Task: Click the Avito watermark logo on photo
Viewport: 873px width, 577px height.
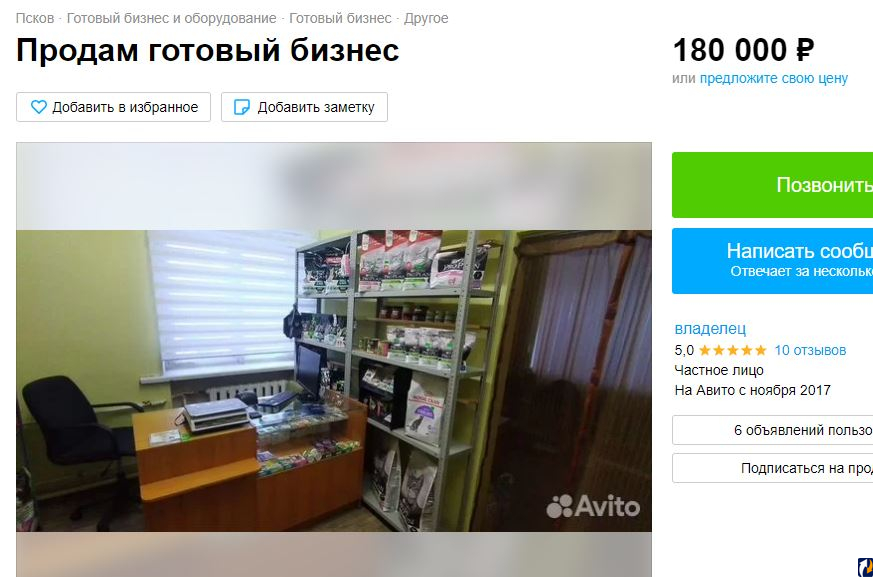Action: tap(593, 506)
